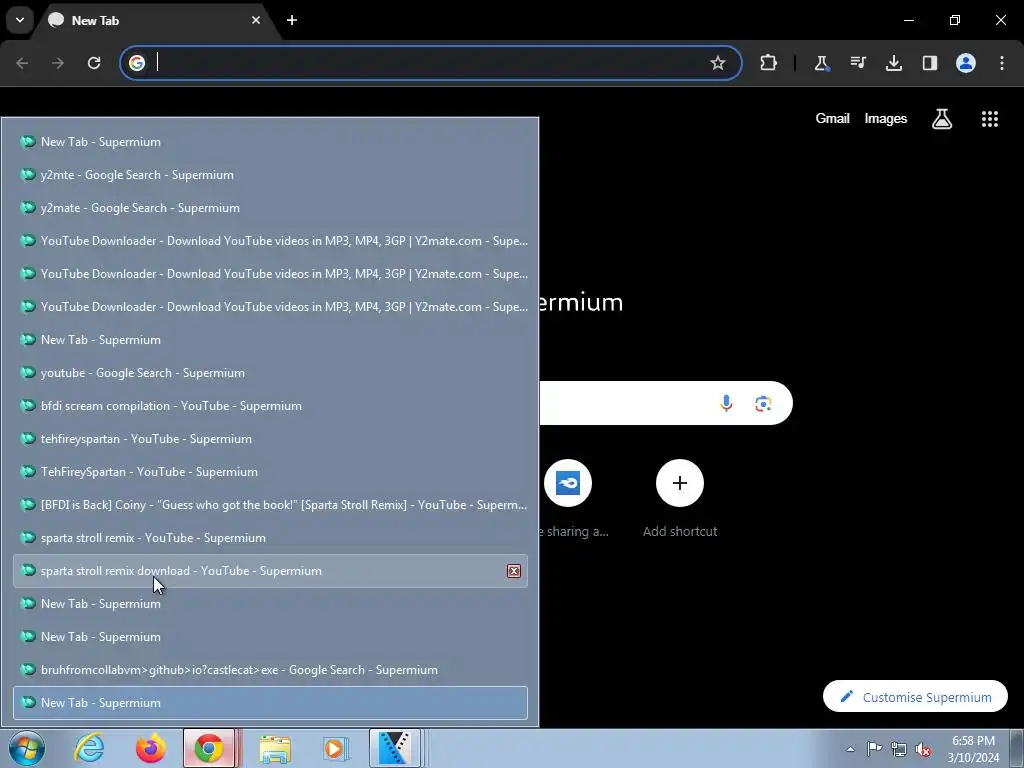Screen dimensions: 1024x768
Task: Select youtube - Google Search window
Action: [x=270, y=372]
